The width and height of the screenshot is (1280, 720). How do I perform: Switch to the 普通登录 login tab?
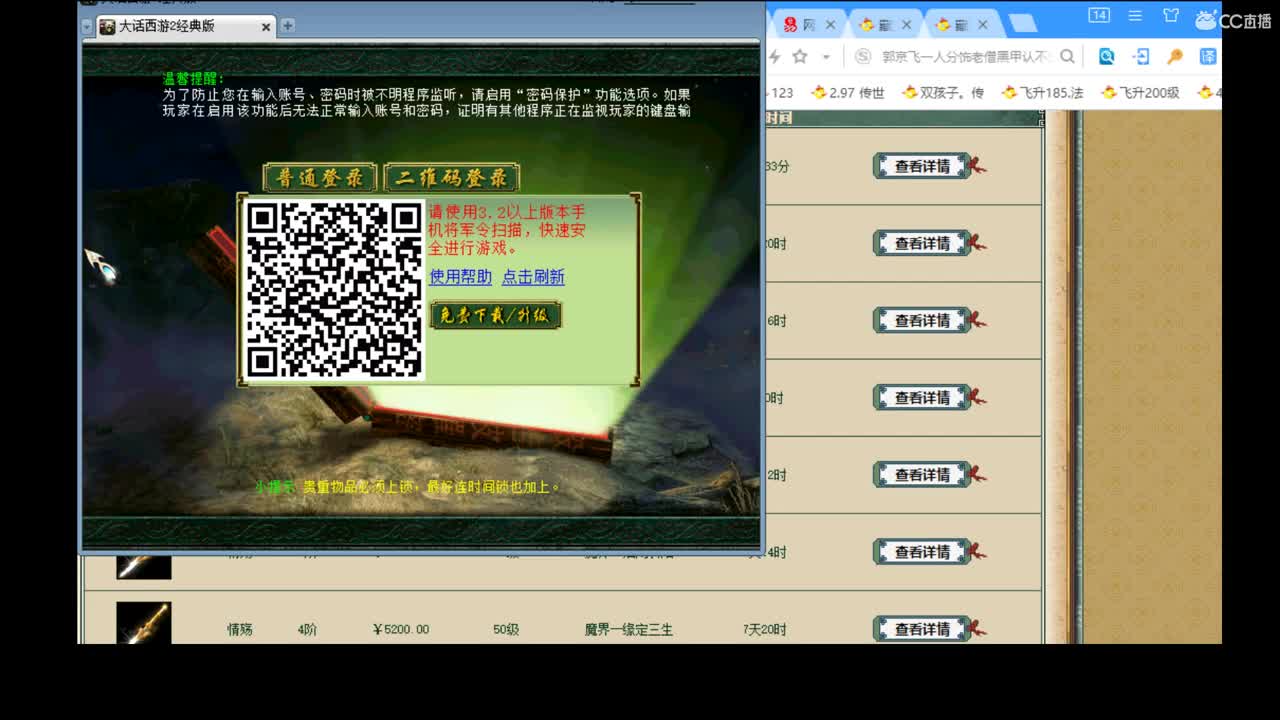coord(320,178)
